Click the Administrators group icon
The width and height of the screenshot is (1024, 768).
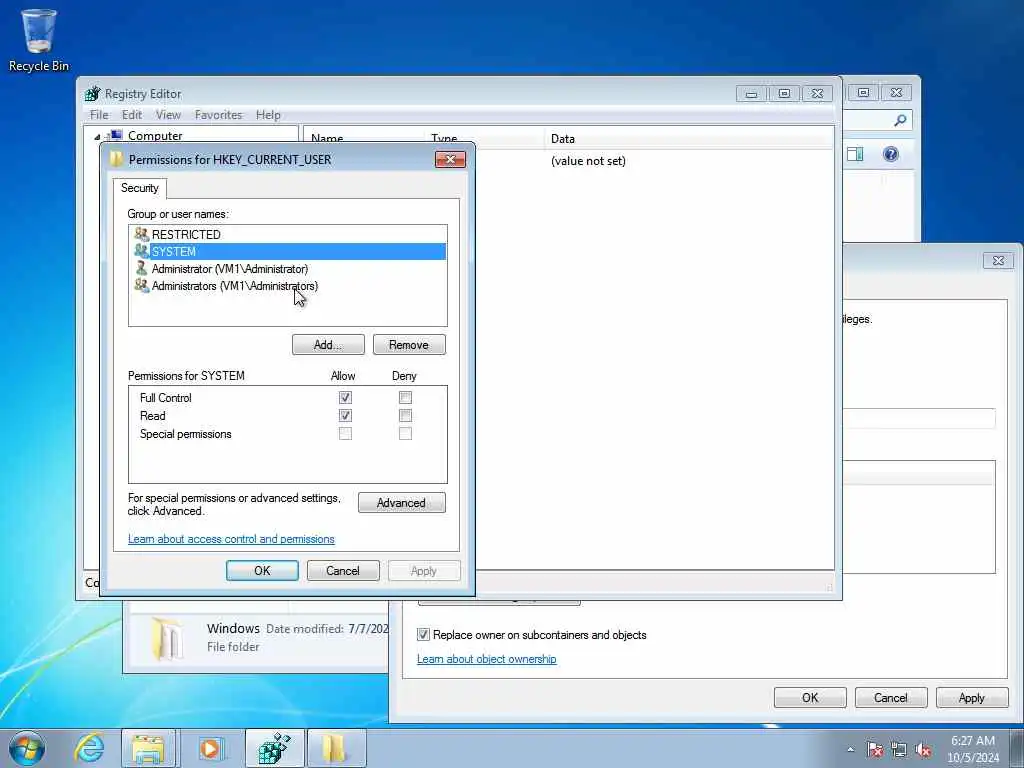coord(141,285)
